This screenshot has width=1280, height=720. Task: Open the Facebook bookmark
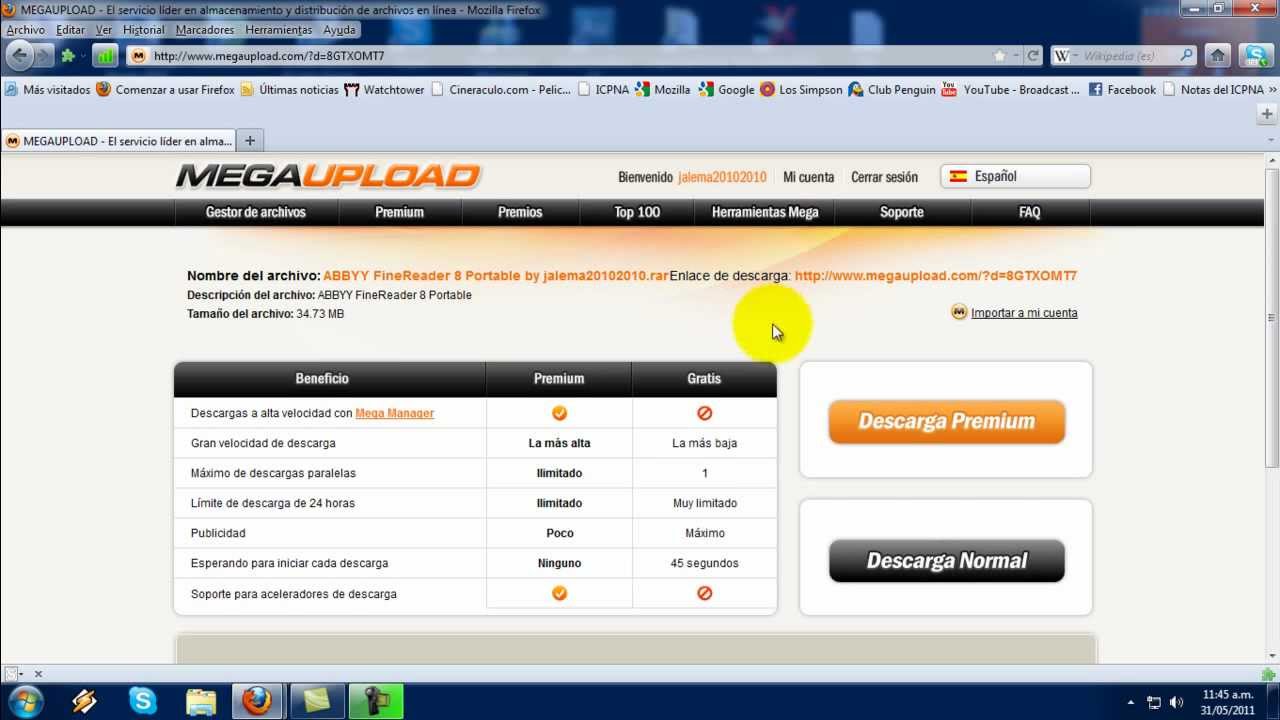(x=1122, y=89)
